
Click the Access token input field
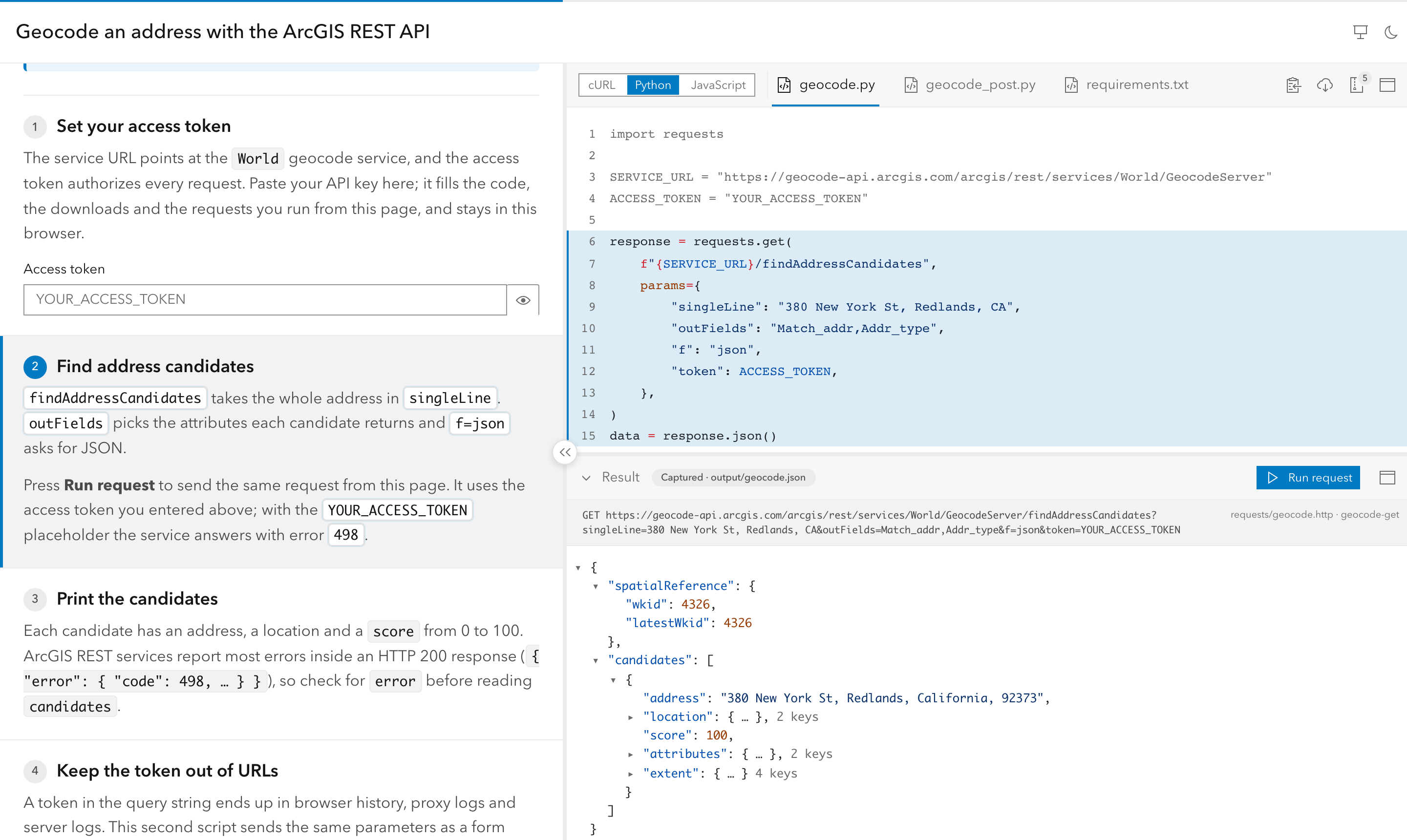(x=264, y=299)
